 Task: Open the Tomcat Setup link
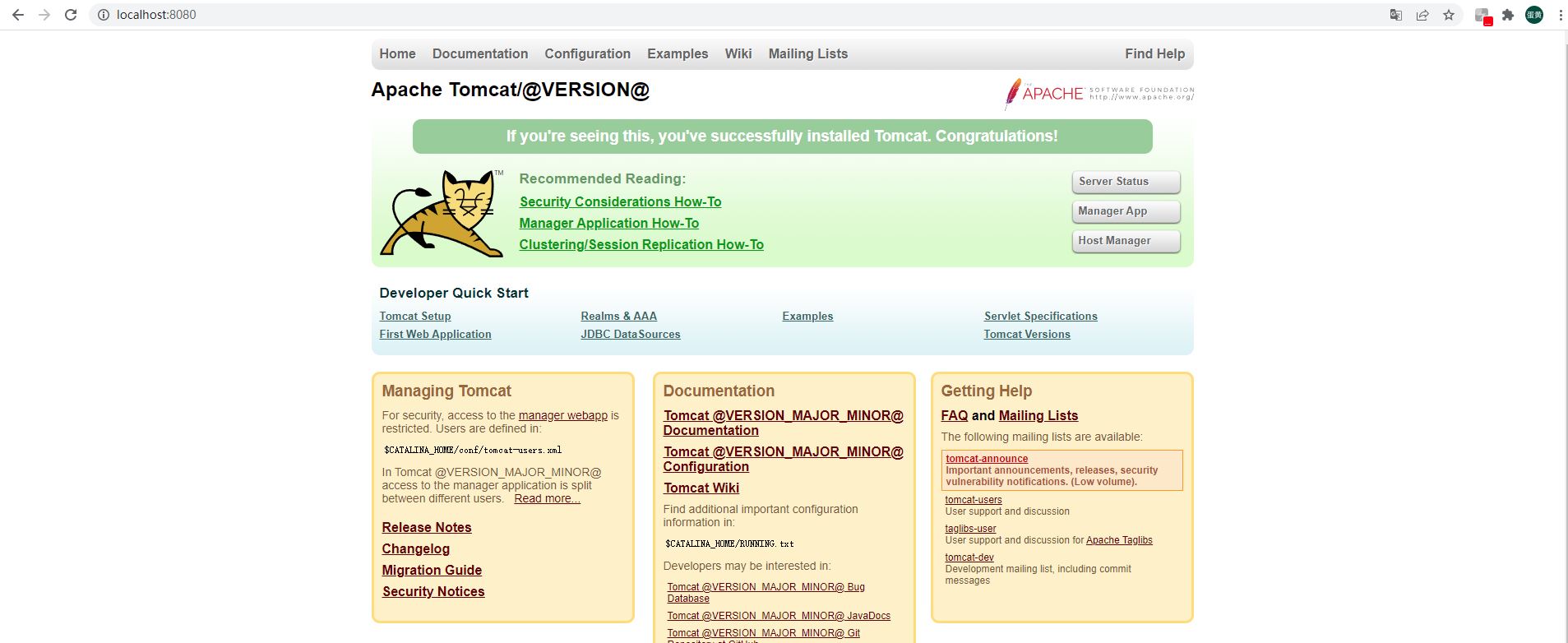click(x=415, y=316)
